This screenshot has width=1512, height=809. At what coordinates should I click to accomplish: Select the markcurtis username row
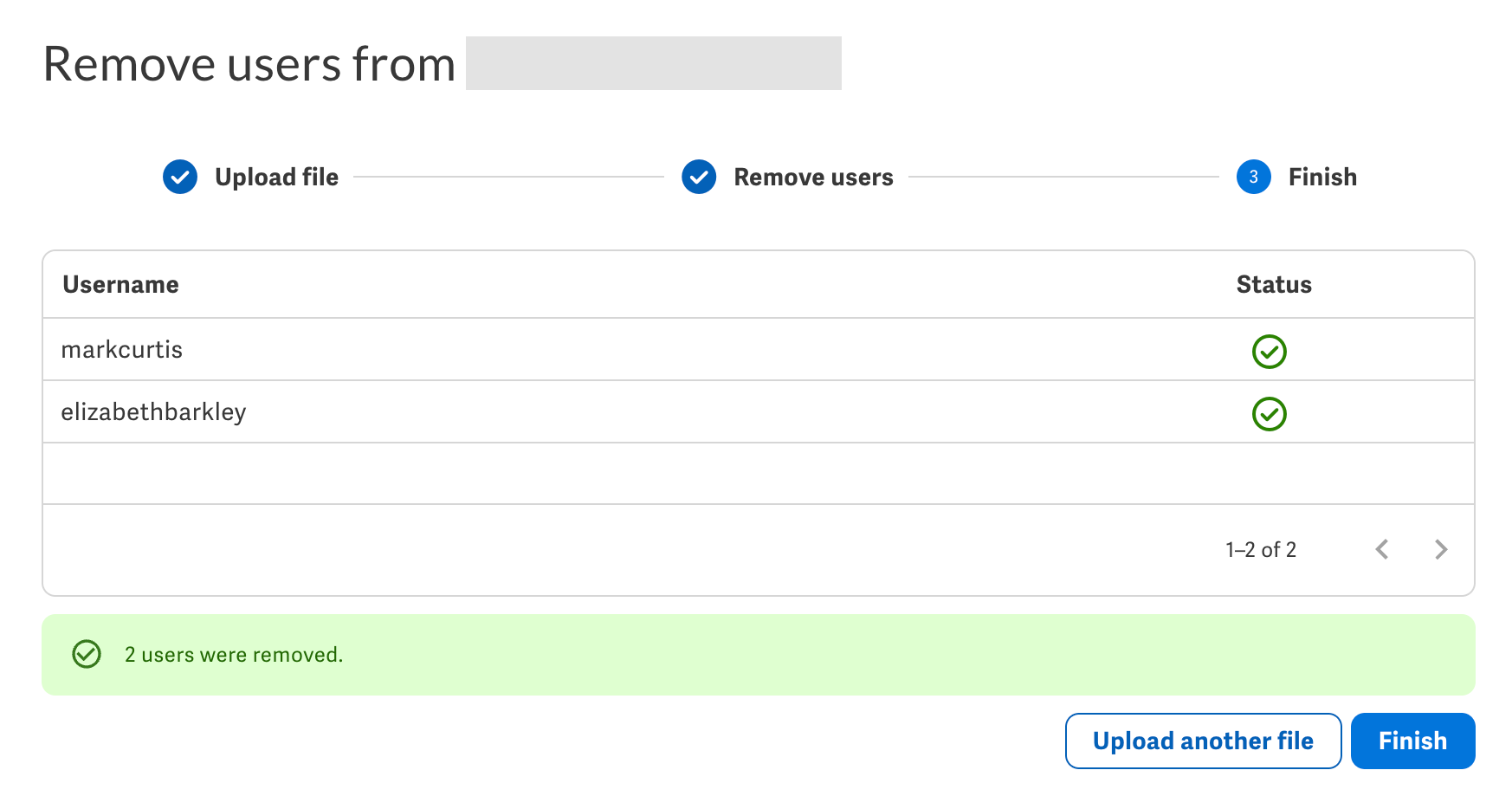(758, 350)
